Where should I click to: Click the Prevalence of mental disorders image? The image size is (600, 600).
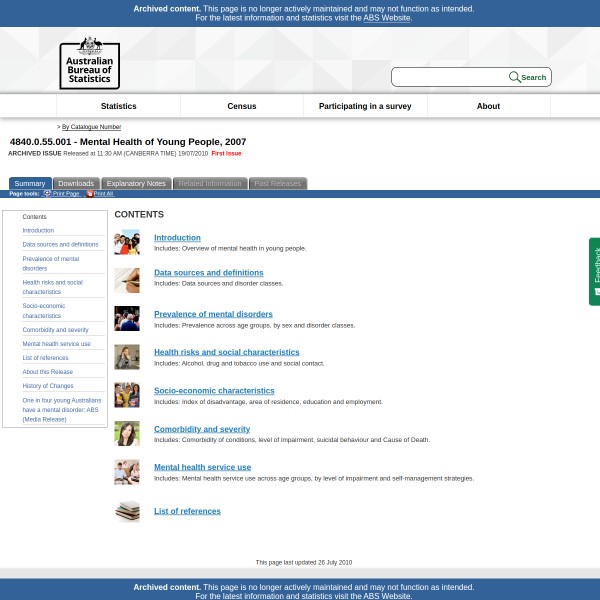(127, 318)
